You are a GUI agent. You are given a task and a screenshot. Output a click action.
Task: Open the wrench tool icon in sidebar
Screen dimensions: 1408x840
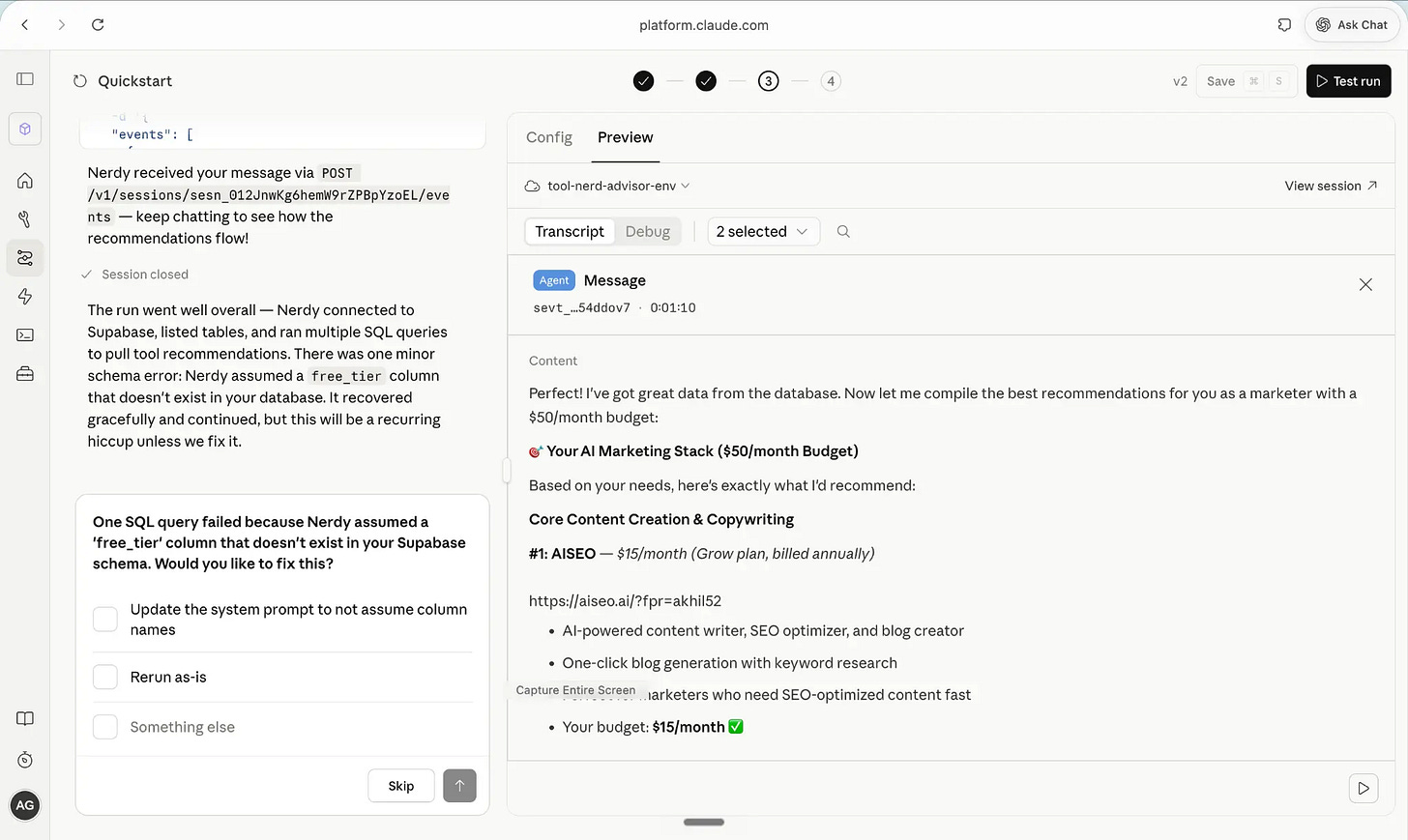25,219
